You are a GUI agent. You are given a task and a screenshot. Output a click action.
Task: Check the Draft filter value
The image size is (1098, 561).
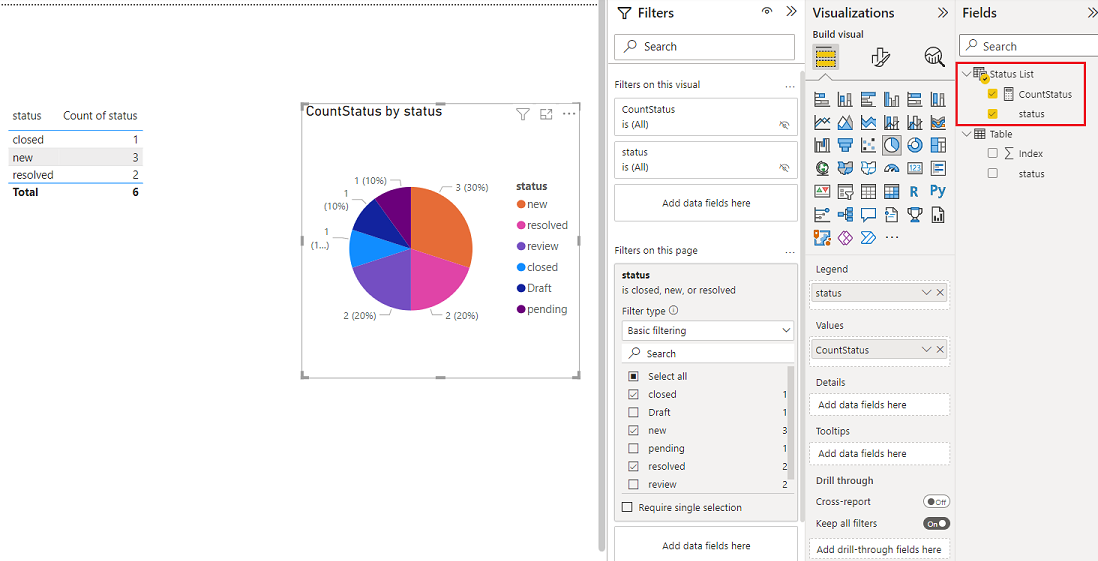coord(633,413)
